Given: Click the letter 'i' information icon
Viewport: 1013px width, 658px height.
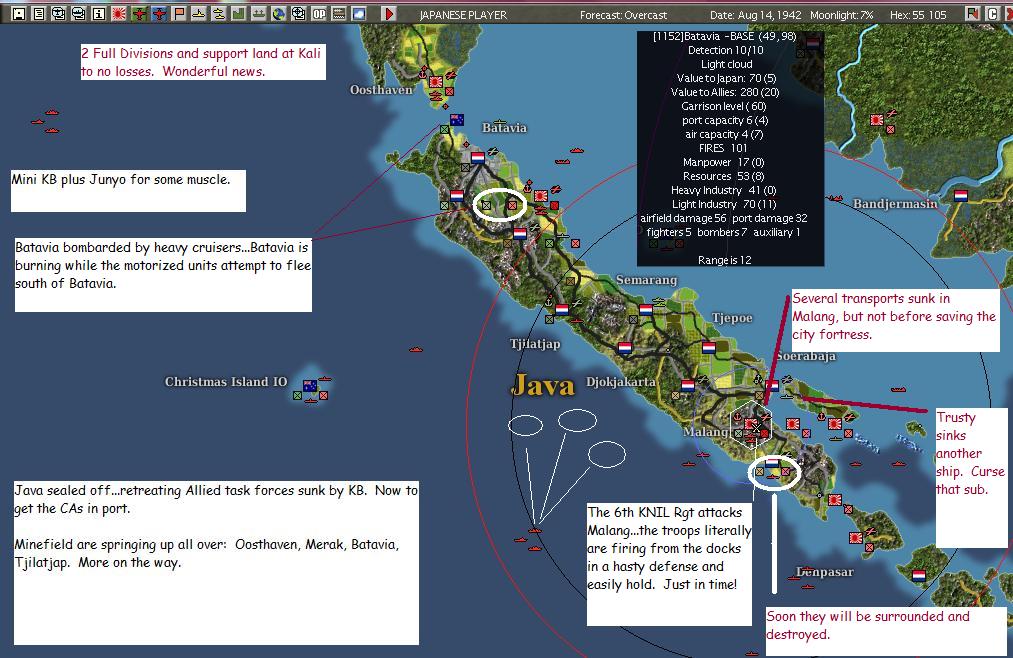Looking at the screenshot, I should click(x=99, y=14).
